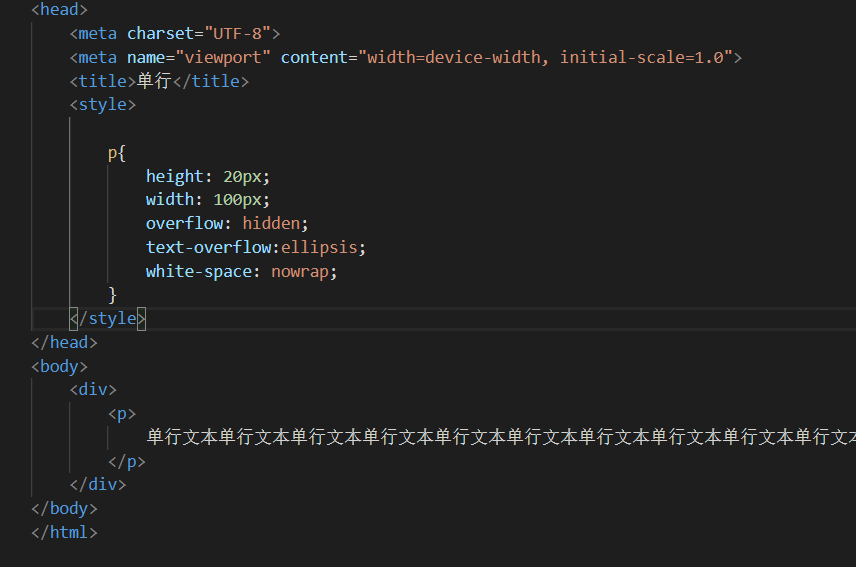Click the opening style tag

103,104
